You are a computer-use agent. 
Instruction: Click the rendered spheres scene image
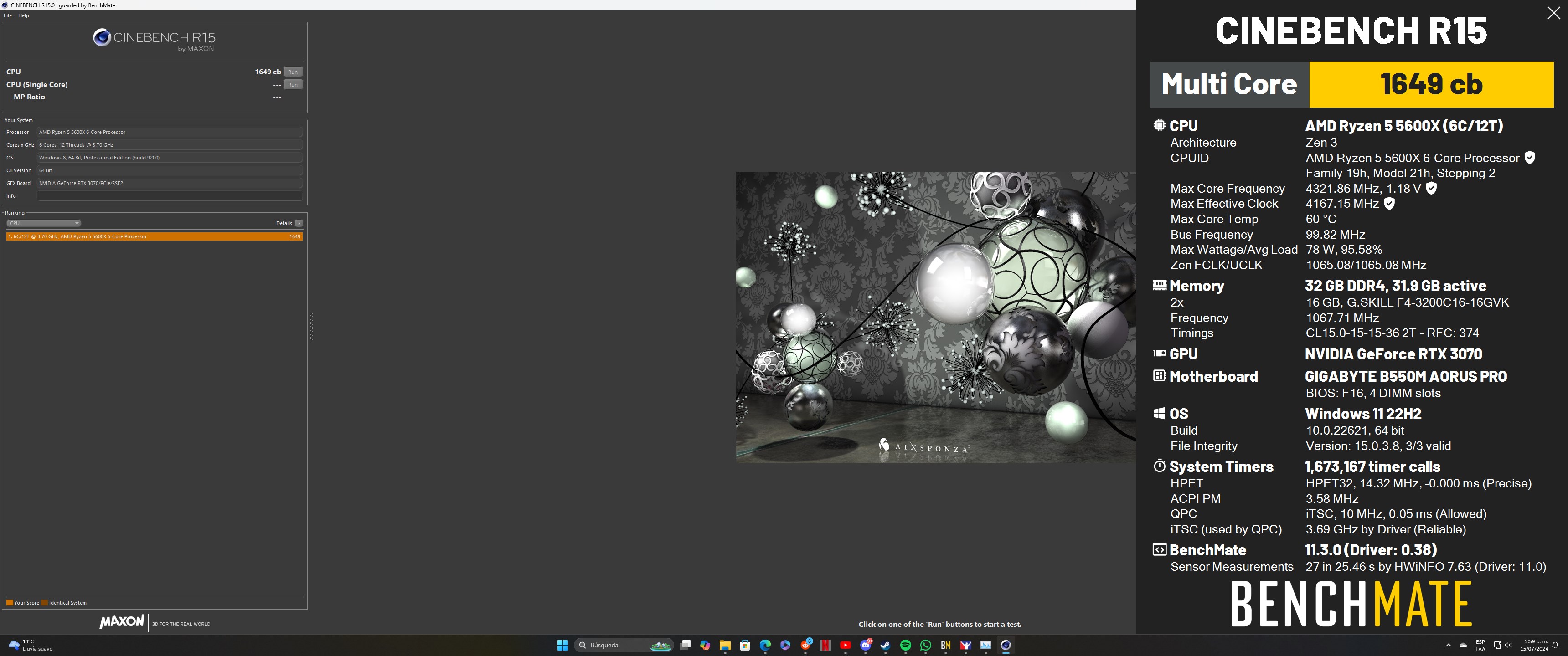[x=936, y=317]
